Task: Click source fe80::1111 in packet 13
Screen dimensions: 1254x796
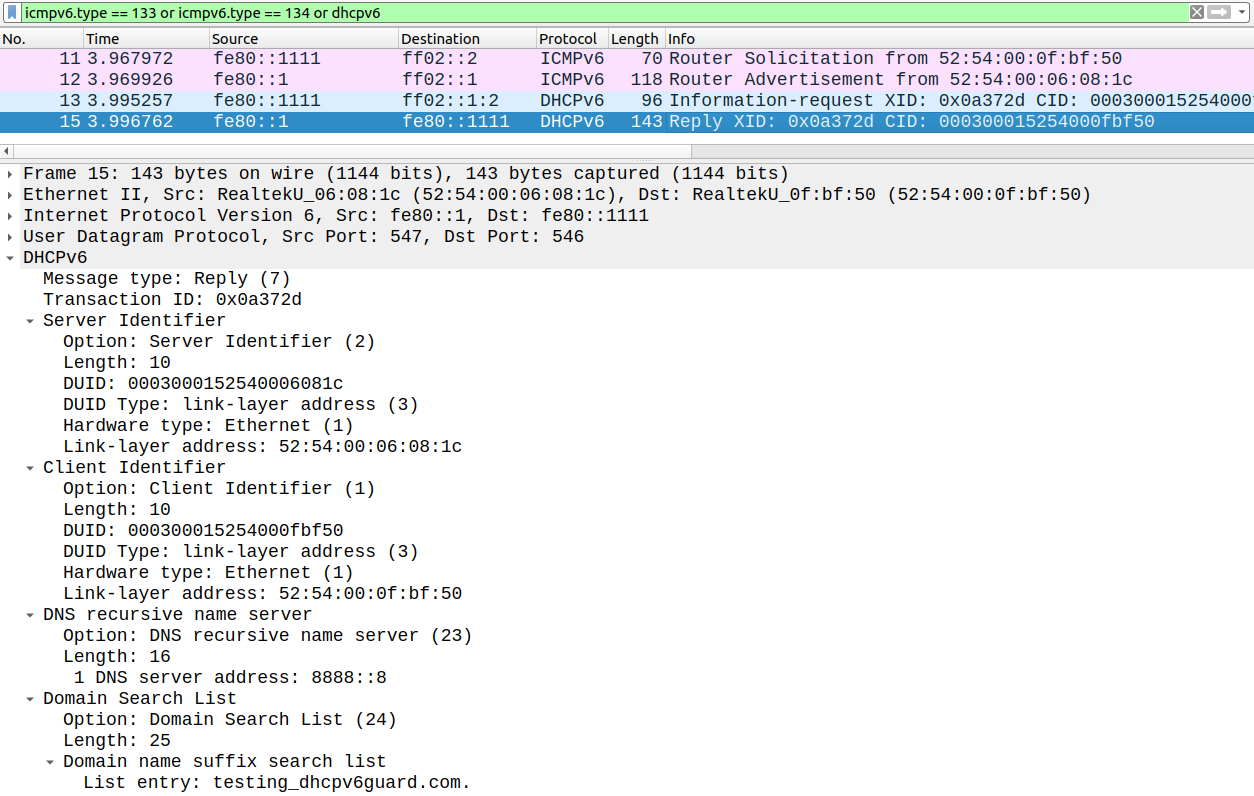Action: [x=267, y=101]
